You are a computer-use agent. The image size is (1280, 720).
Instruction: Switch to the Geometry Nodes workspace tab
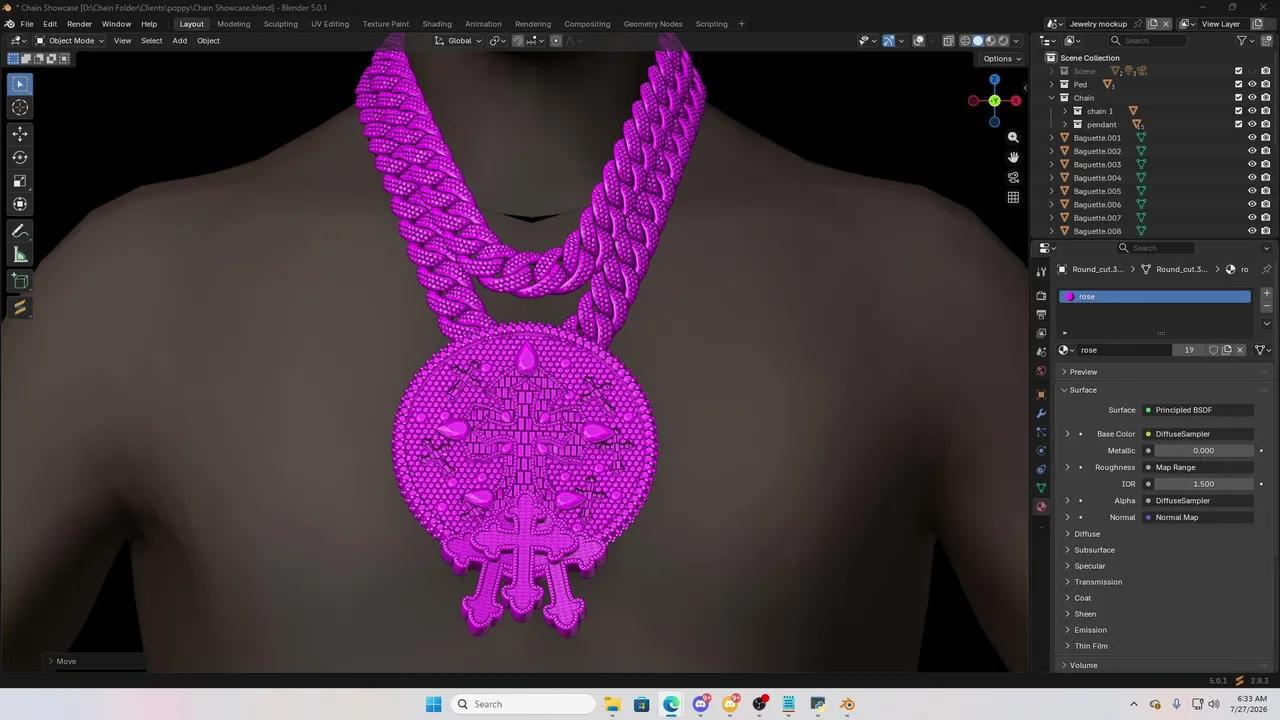tap(653, 24)
